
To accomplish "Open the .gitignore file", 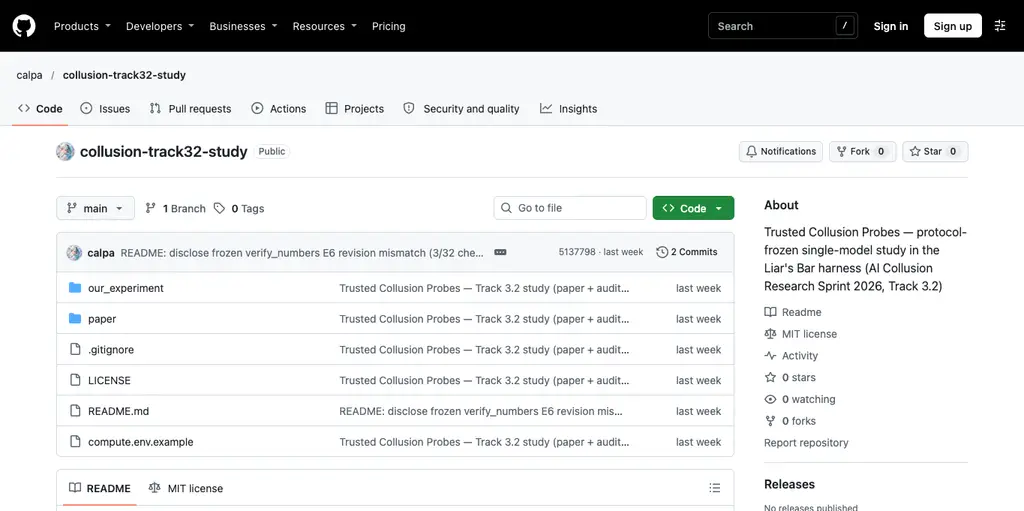I will pos(111,350).
